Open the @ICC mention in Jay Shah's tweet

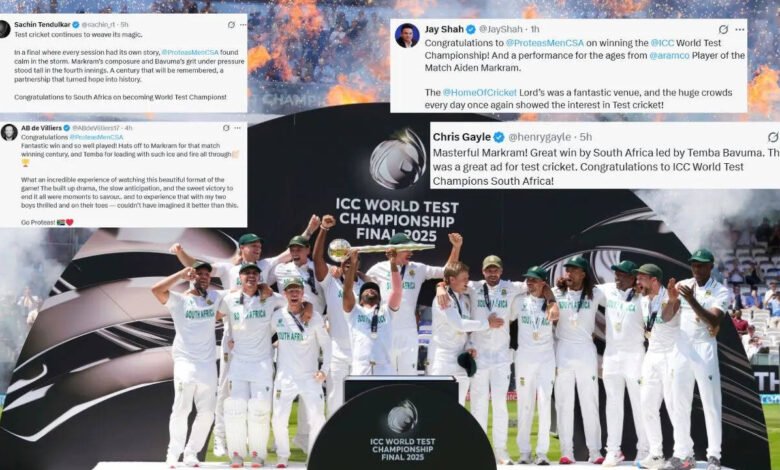click(x=662, y=43)
